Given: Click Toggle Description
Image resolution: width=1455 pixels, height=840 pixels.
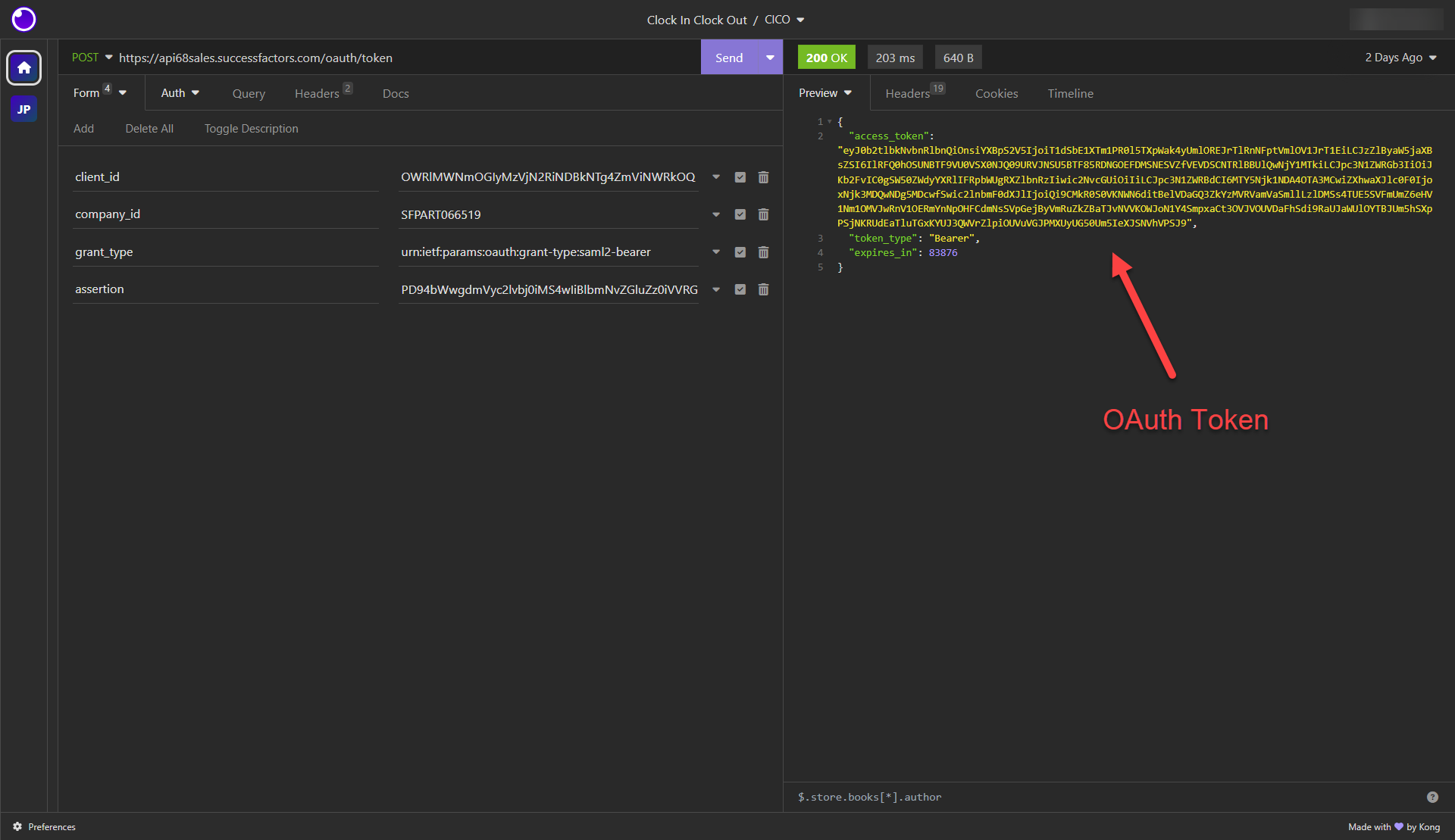Looking at the screenshot, I should [251, 129].
